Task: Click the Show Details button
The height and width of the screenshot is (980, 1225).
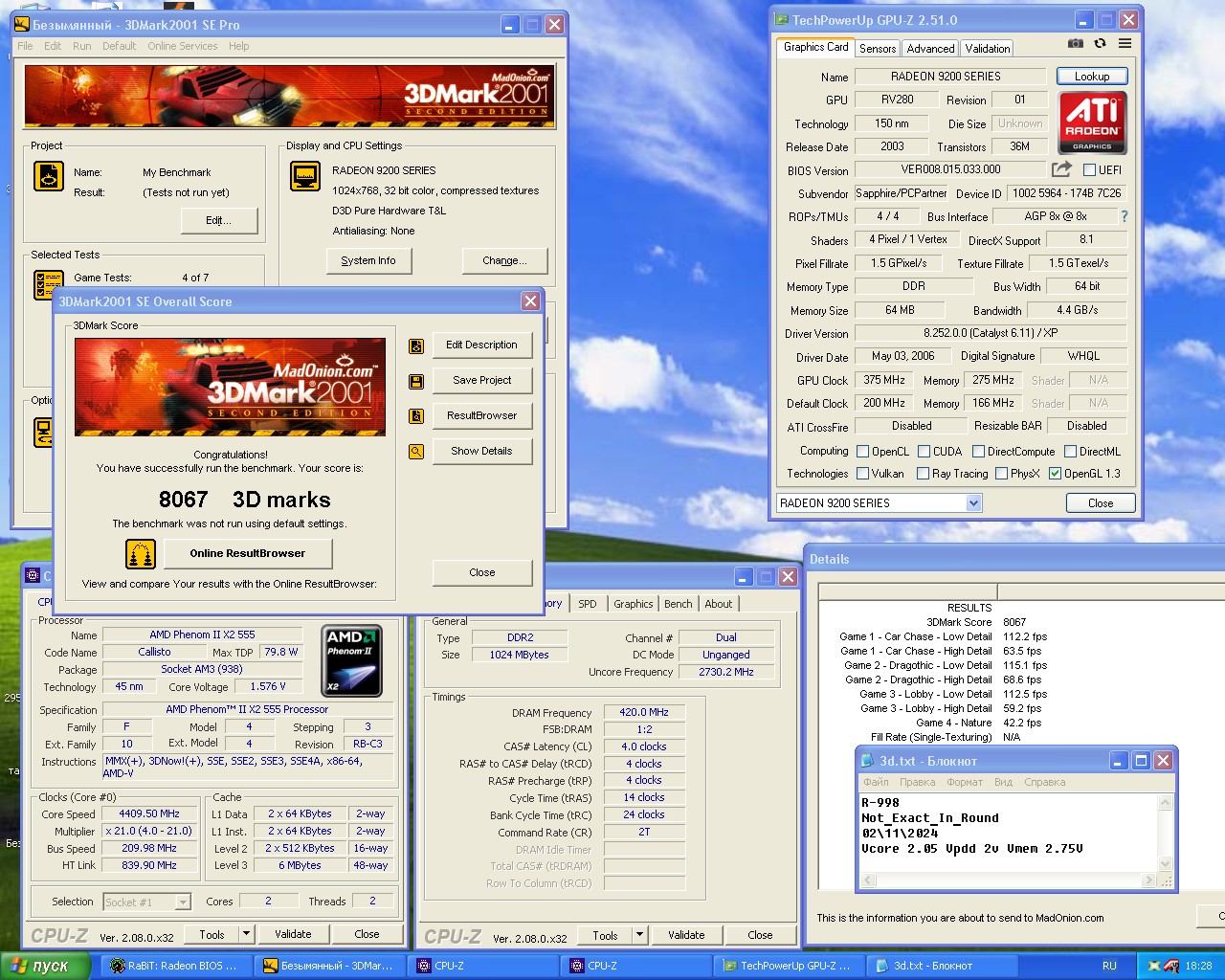Action: (481, 451)
